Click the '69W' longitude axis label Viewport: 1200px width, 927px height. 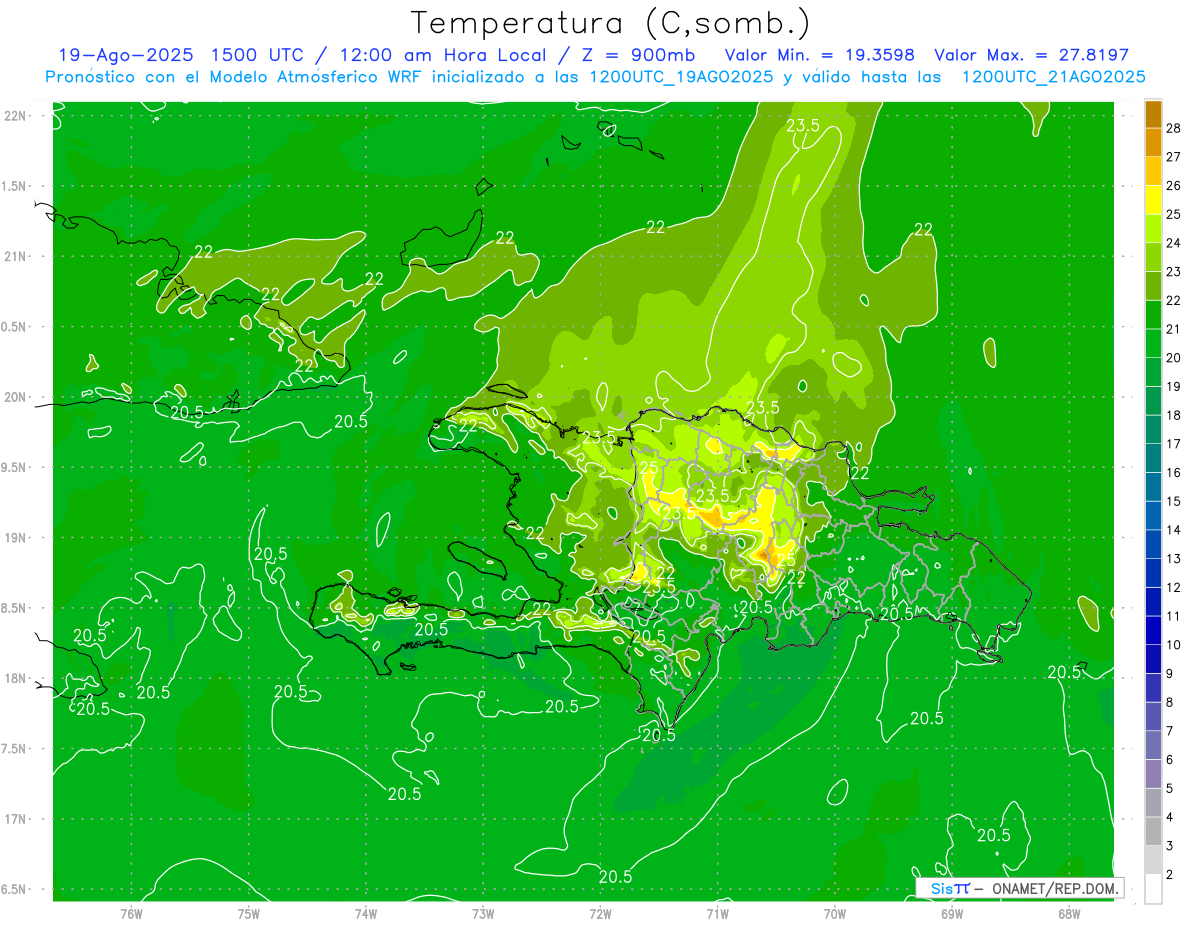click(x=952, y=914)
